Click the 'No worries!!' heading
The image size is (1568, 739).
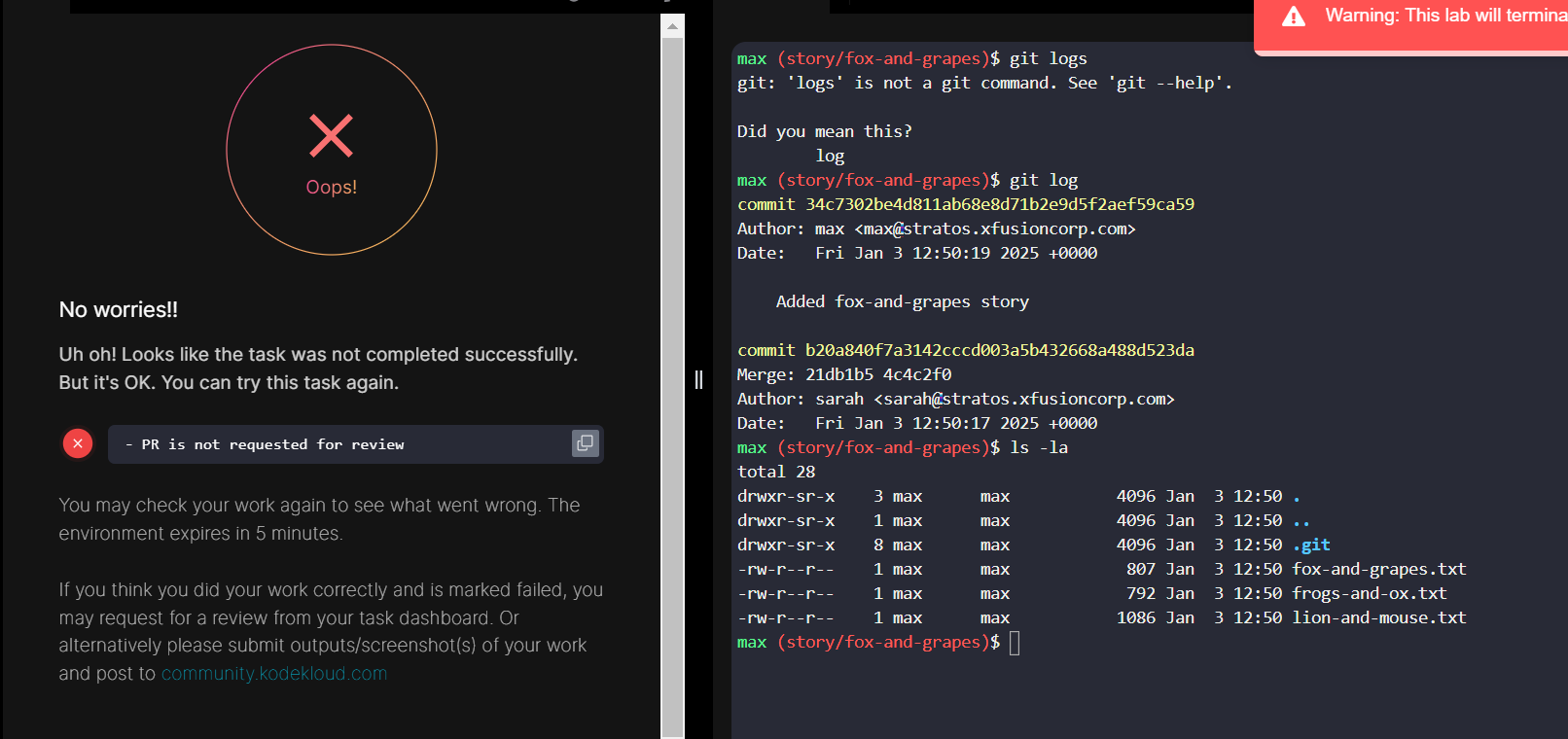coord(119,310)
